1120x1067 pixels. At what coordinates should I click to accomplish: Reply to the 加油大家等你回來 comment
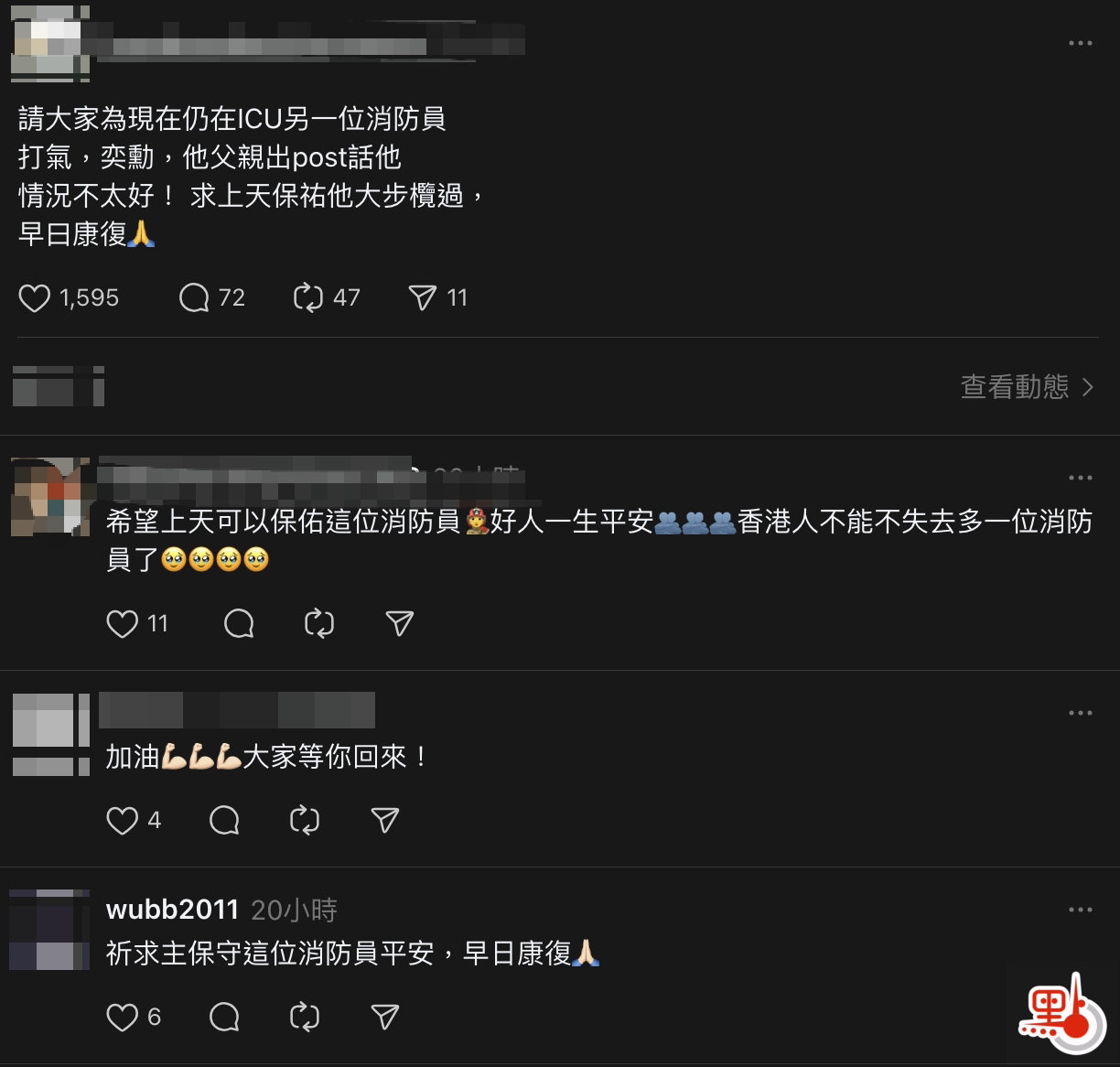point(224,821)
